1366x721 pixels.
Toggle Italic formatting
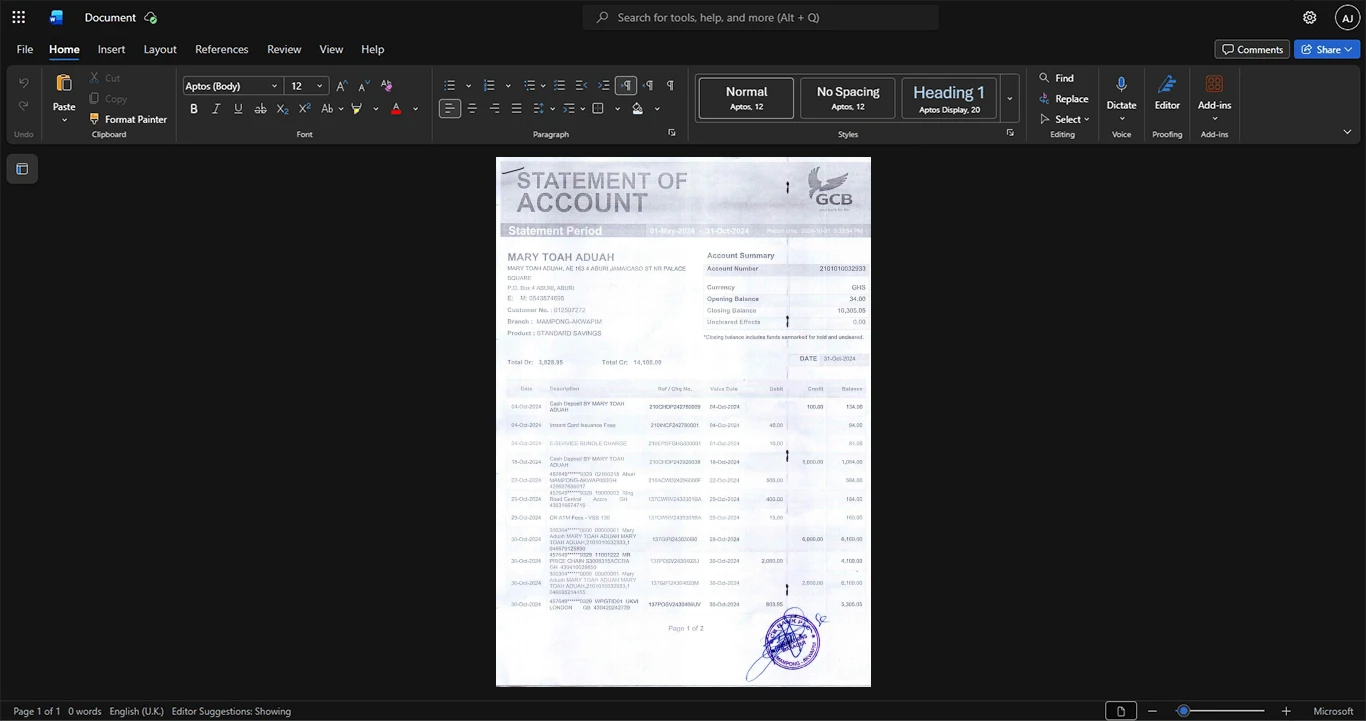click(216, 108)
